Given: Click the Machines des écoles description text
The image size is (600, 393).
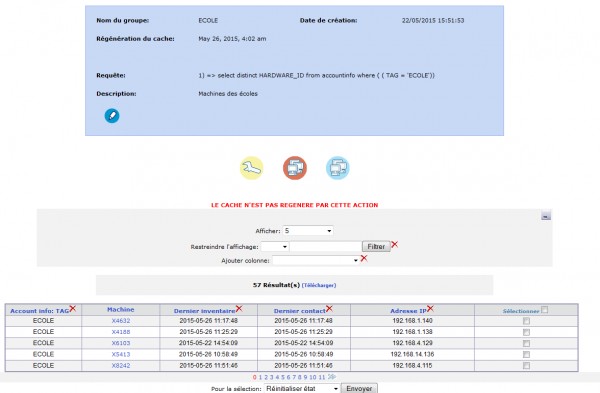Looking at the screenshot, I should (x=228, y=93).
